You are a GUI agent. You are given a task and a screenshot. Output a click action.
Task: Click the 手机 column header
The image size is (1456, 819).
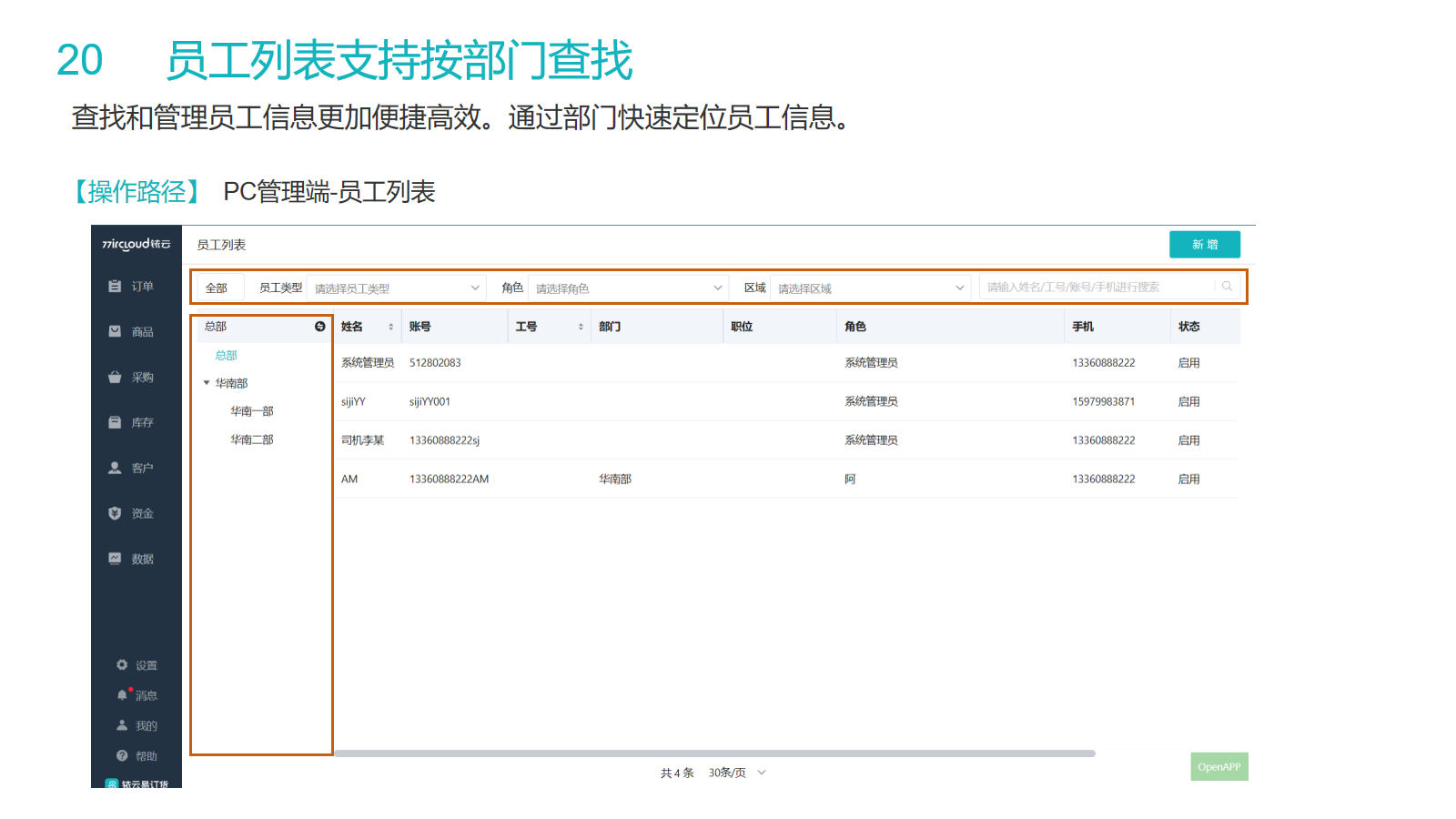click(x=1083, y=327)
